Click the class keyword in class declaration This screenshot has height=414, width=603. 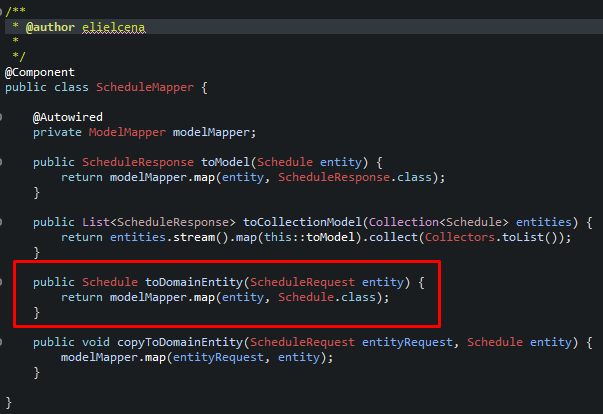click(71, 87)
